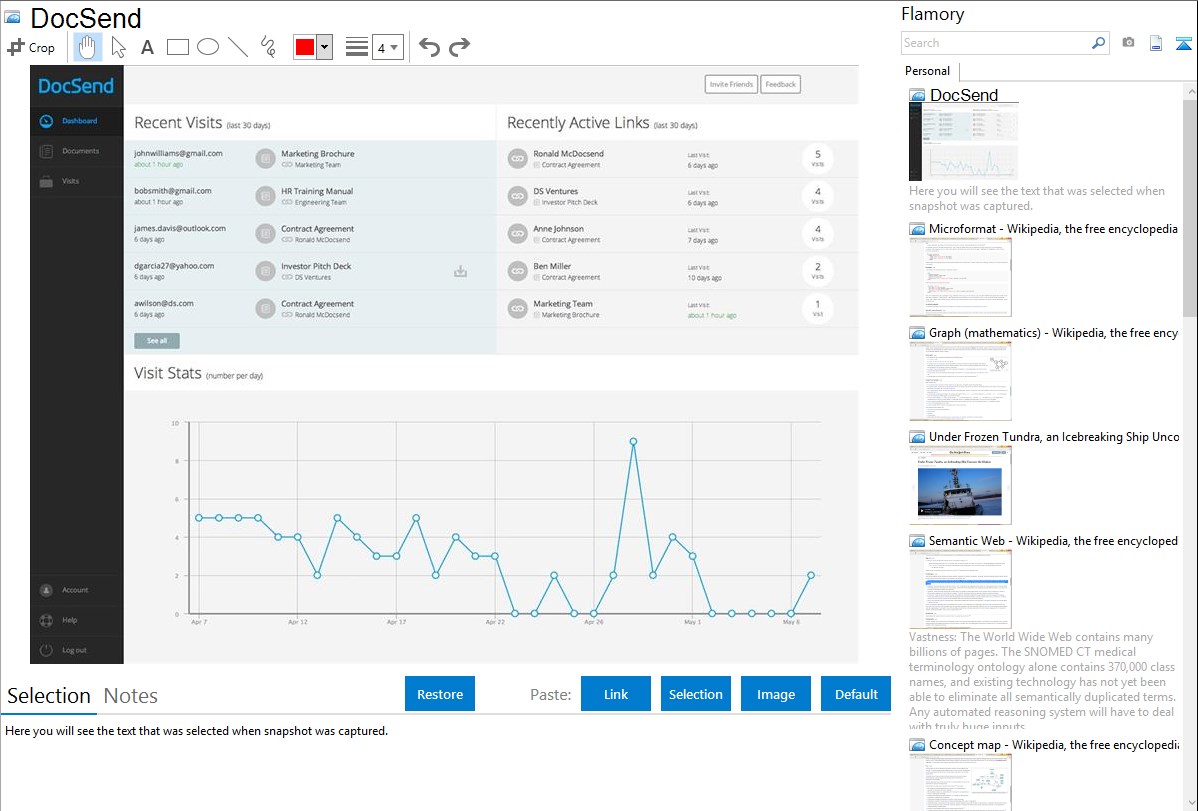Click the Feedback button

[780, 84]
